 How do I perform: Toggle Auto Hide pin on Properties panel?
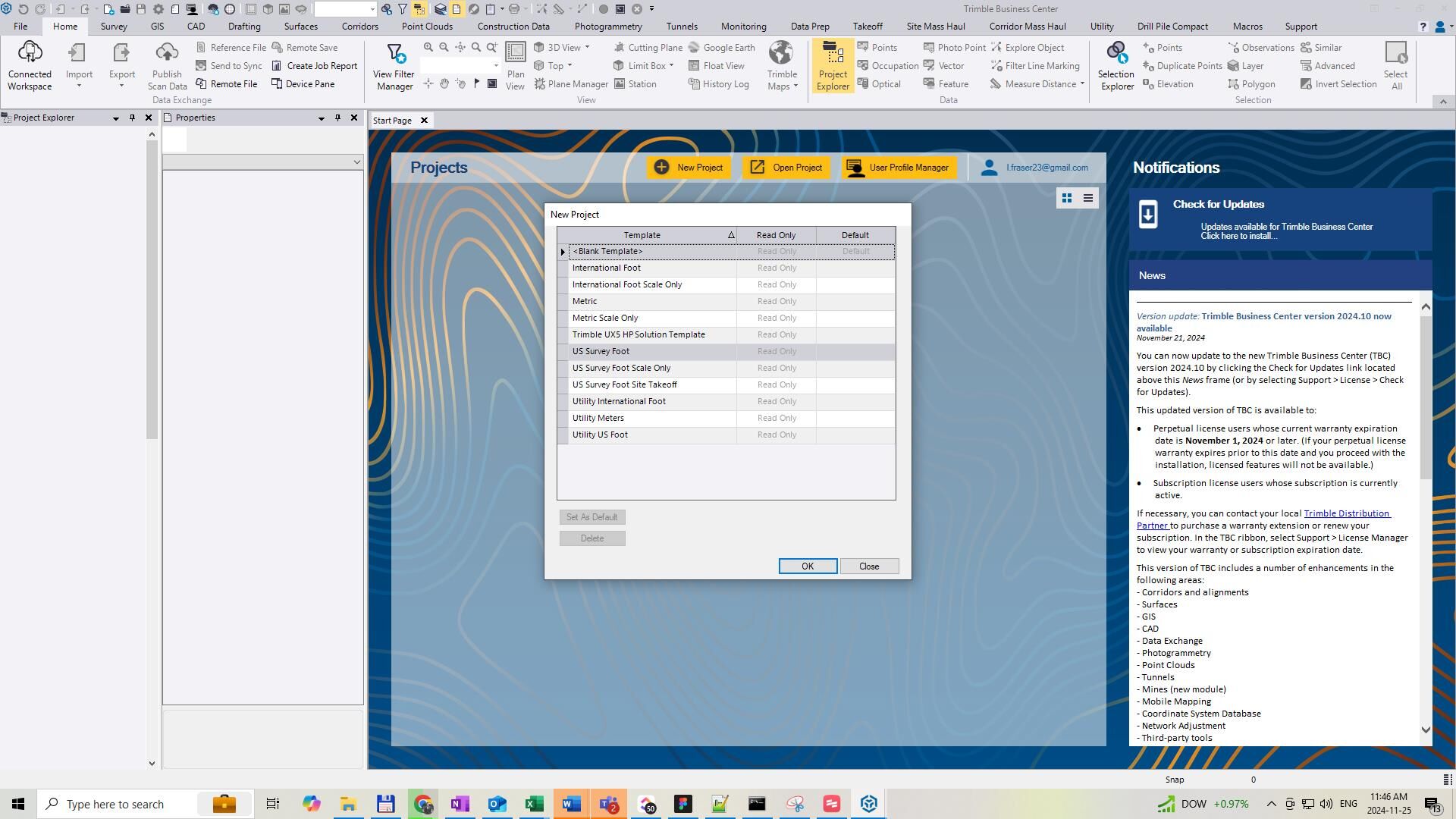(337, 118)
